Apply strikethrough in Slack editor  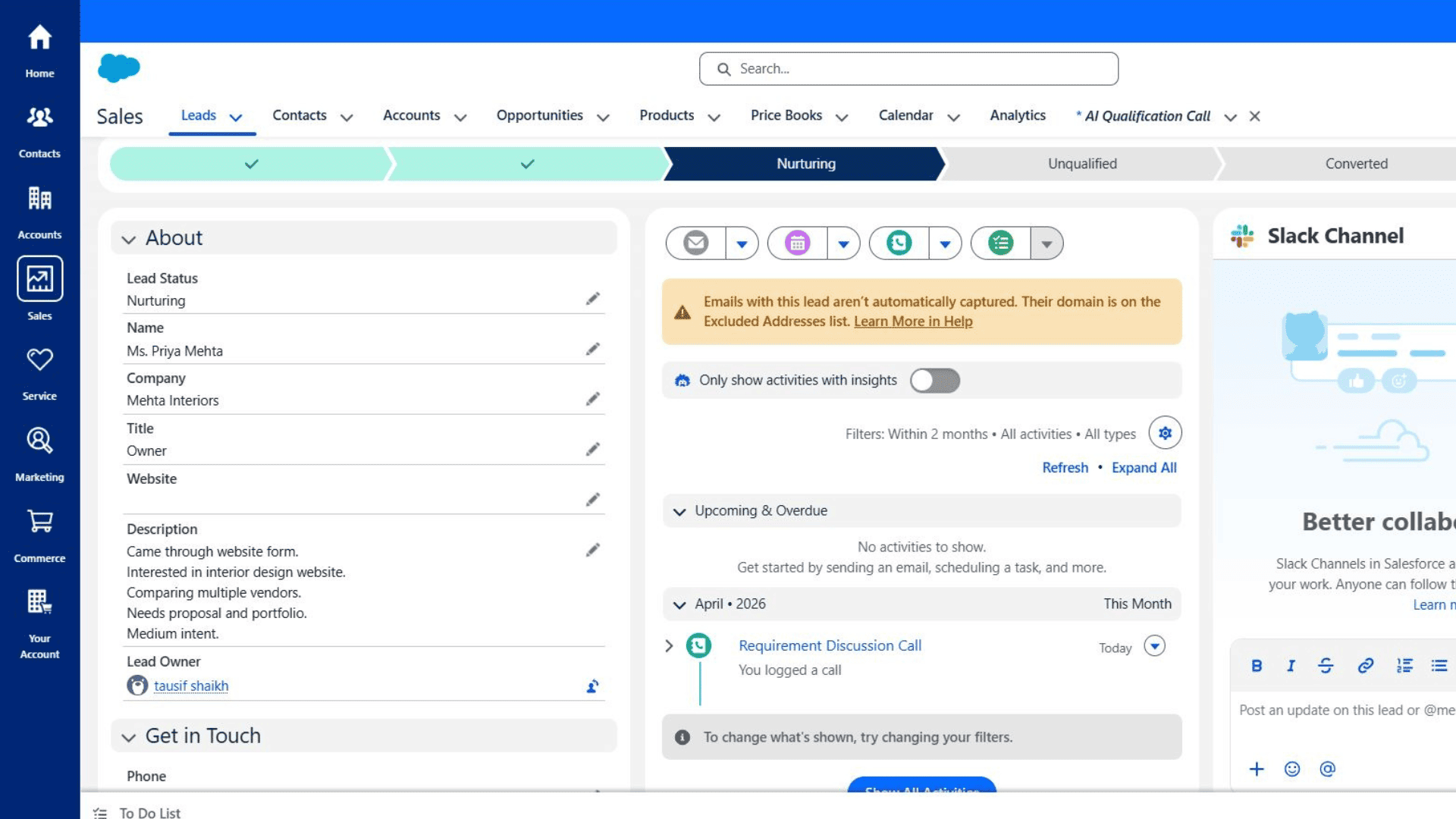coord(1326,666)
